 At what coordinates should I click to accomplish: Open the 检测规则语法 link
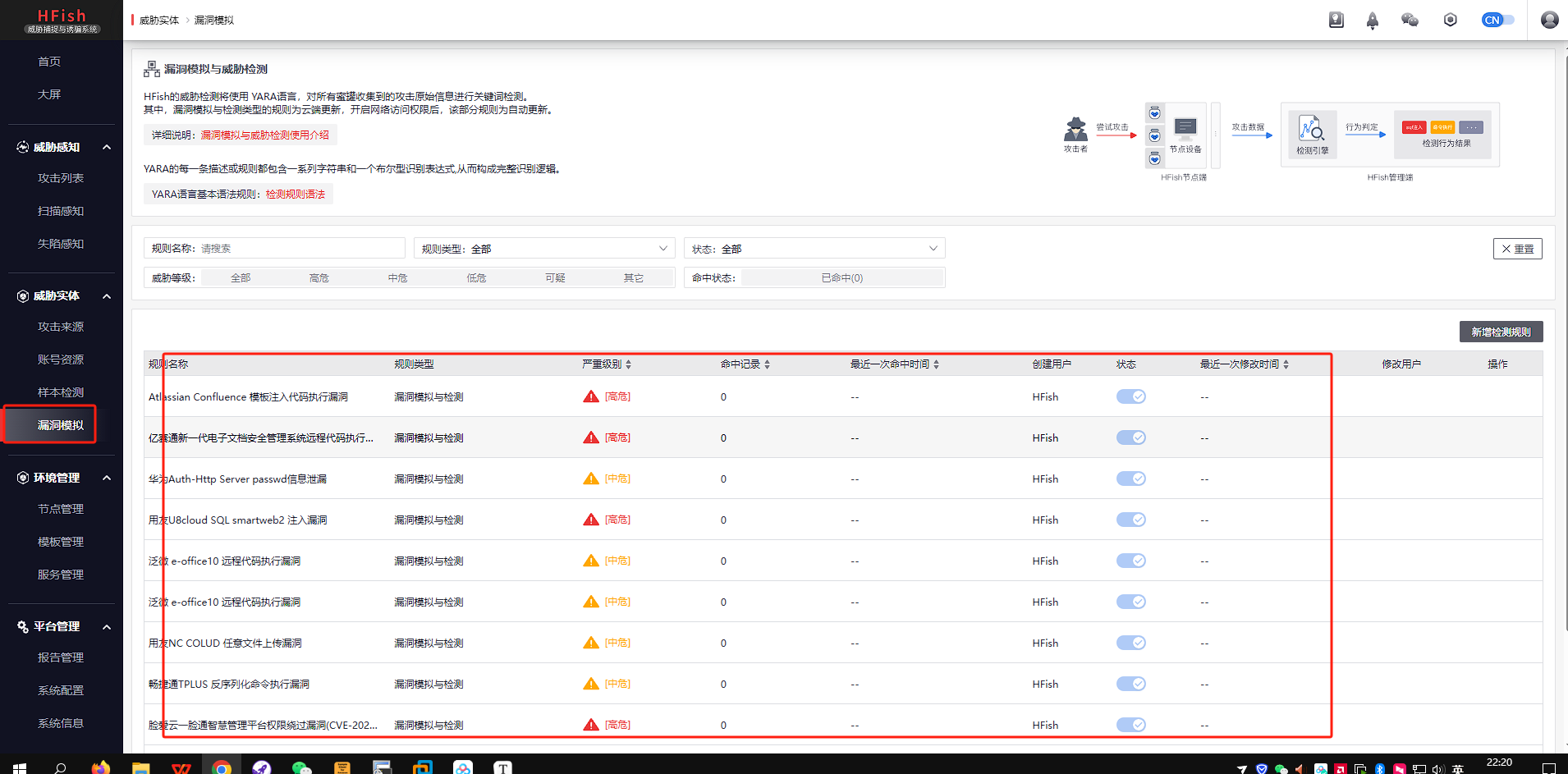tap(296, 195)
